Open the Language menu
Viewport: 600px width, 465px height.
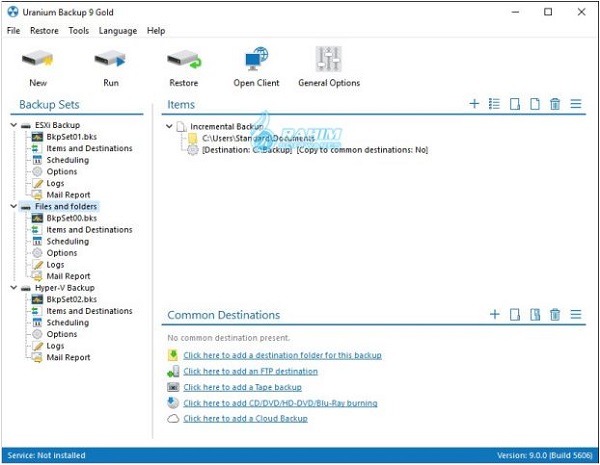(x=118, y=31)
